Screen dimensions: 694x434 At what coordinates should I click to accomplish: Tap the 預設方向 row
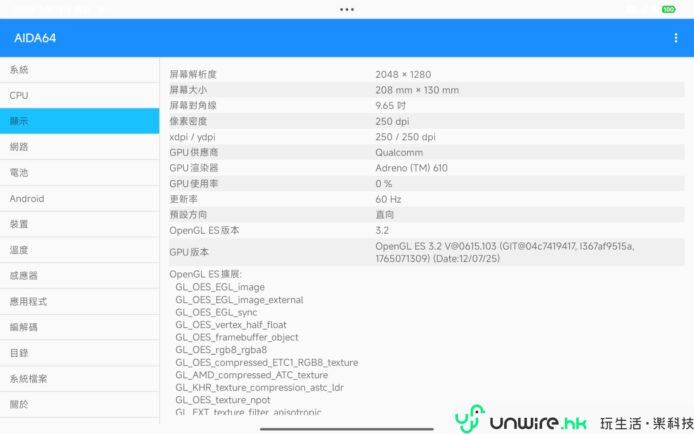[x=427, y=215]
